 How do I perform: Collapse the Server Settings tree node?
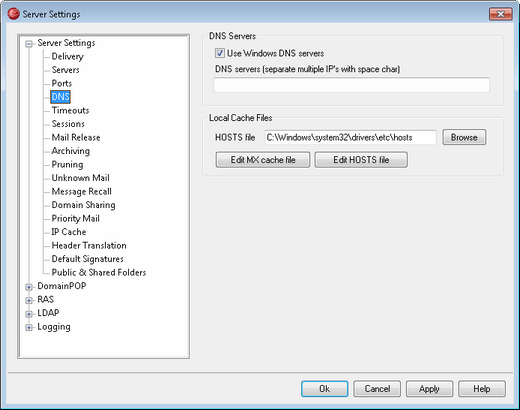pyautogui.click(x=29, y=44)
